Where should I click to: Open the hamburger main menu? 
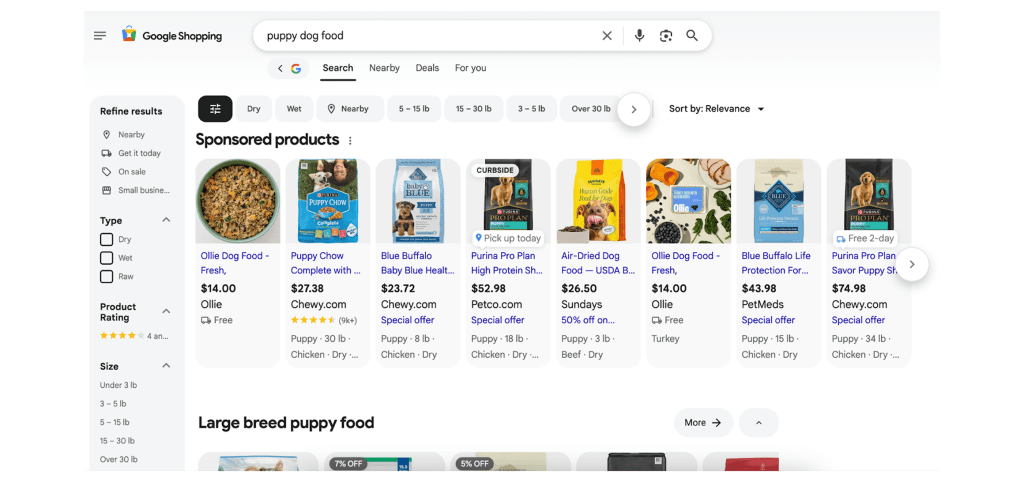pos(100,36)
